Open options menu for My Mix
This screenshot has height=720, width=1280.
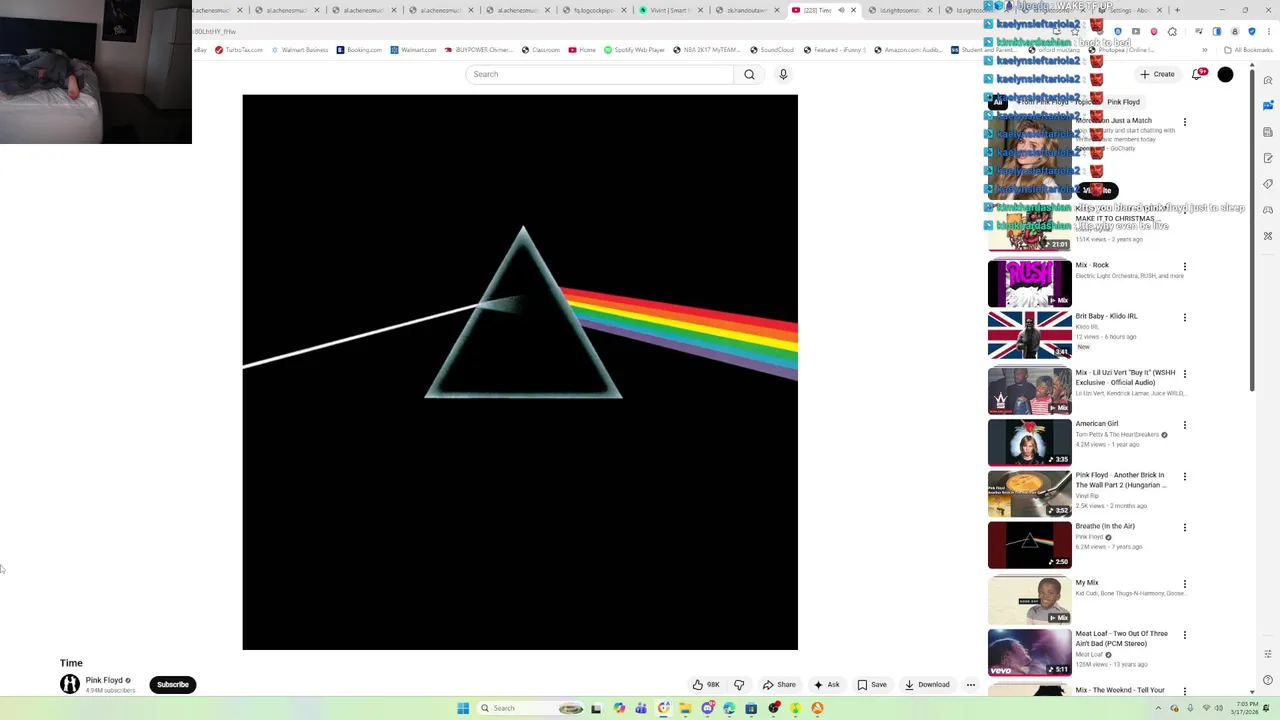click(1185, 584)
